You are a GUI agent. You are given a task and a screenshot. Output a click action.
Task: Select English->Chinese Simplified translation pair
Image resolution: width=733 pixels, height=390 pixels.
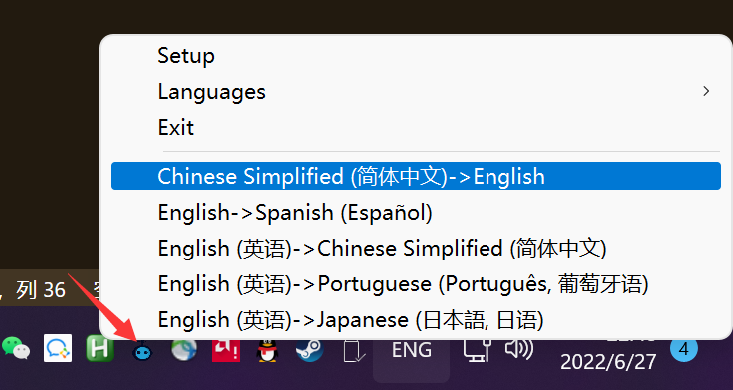(416, 248)
